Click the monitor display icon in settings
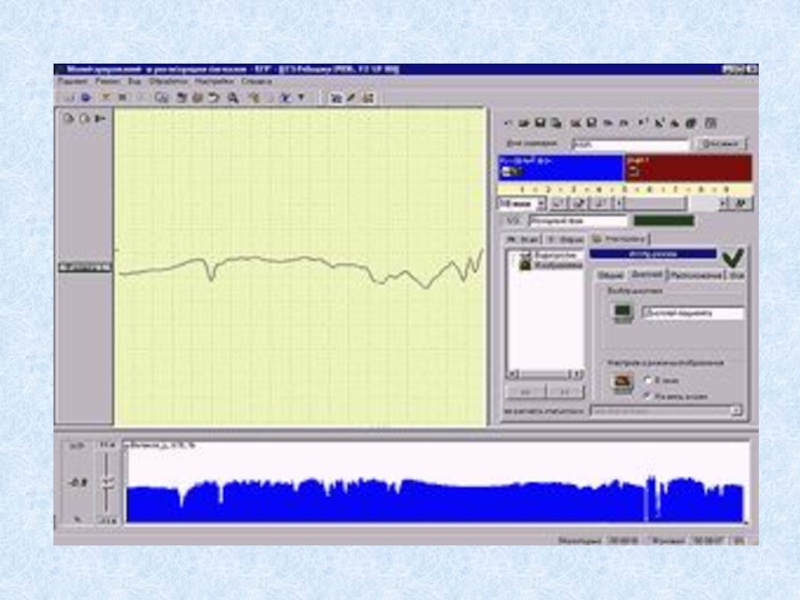 621,314
